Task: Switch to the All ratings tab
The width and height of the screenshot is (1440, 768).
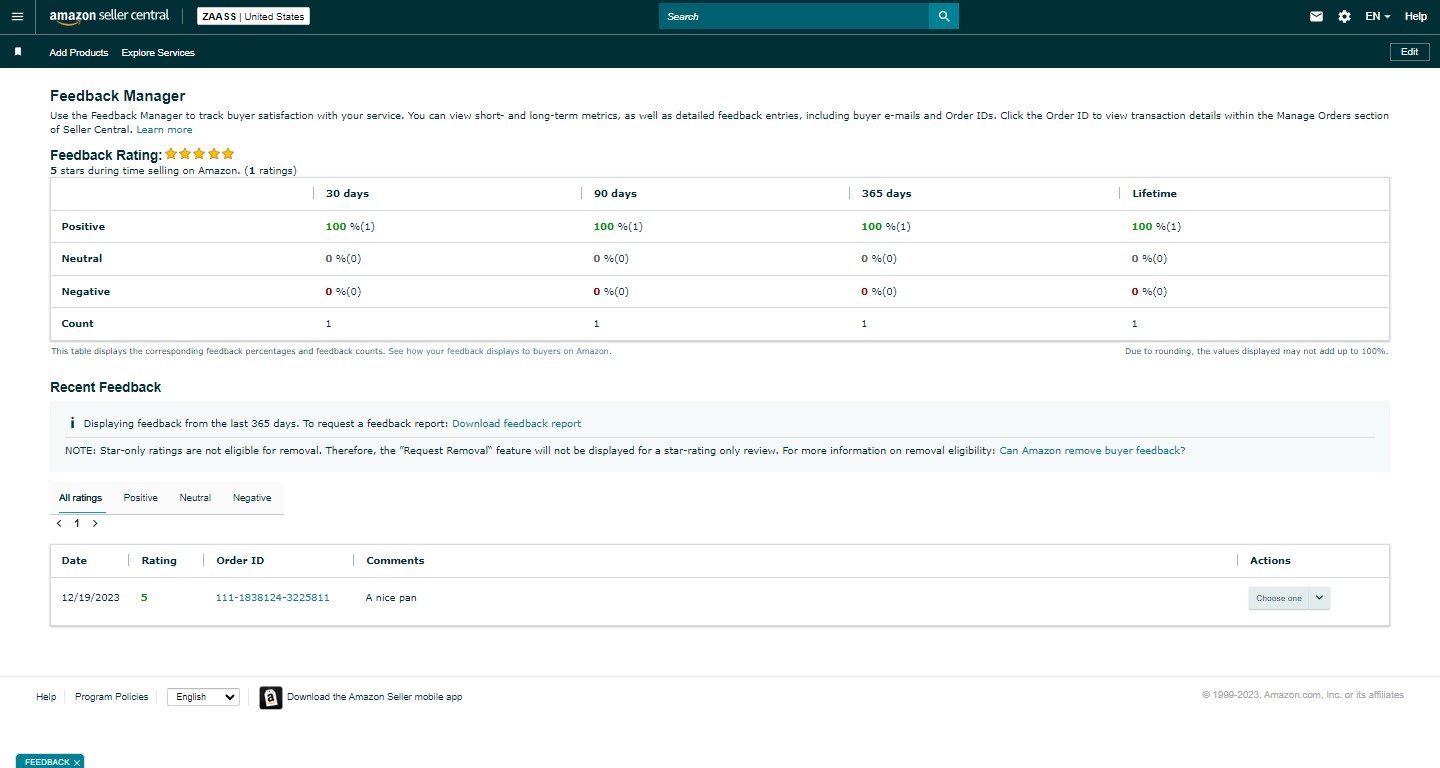Action: click(x=81, y=497)
